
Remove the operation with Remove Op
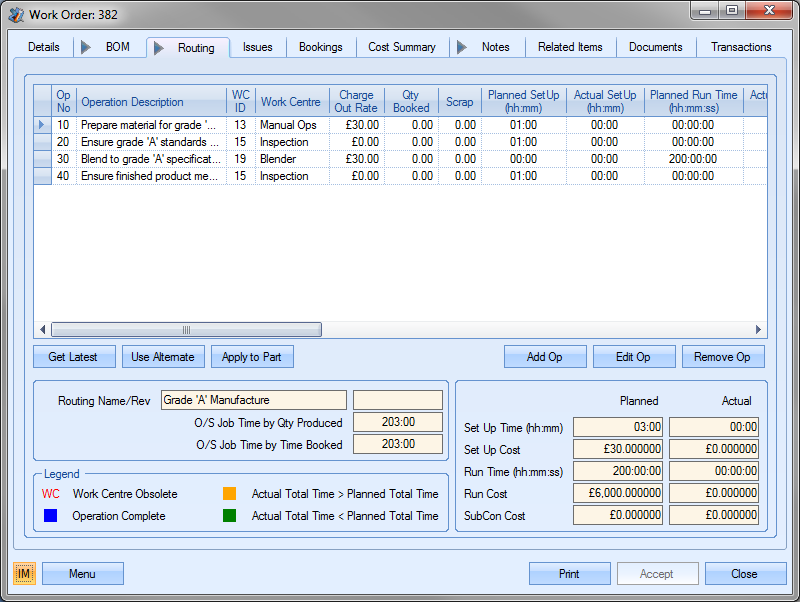point(722,357)
